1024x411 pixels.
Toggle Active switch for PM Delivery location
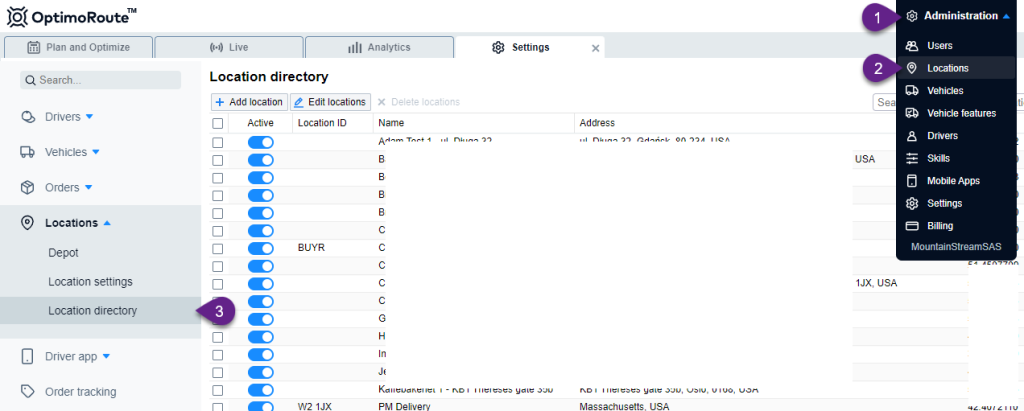[261, 406]
